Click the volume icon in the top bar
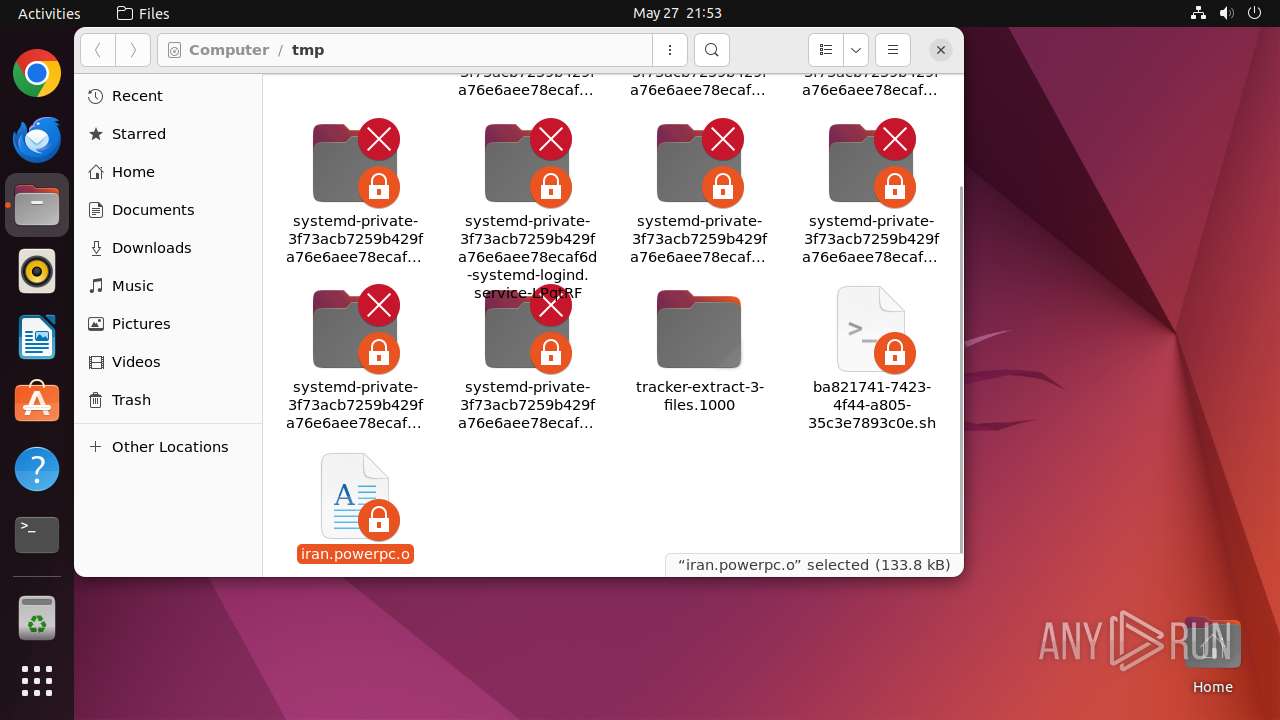The height and width of the screenshot is (720, 1280). tap(1226, 13)
